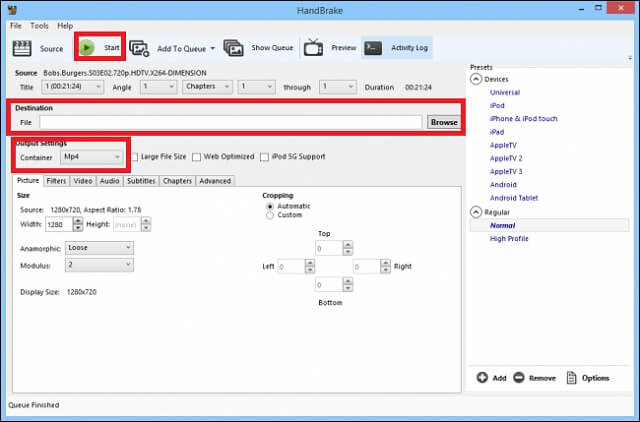Click the Start label in the toolbar
The width and height of the screenshot is (640, 422).
pyautogui.click(x=111, y=48)
